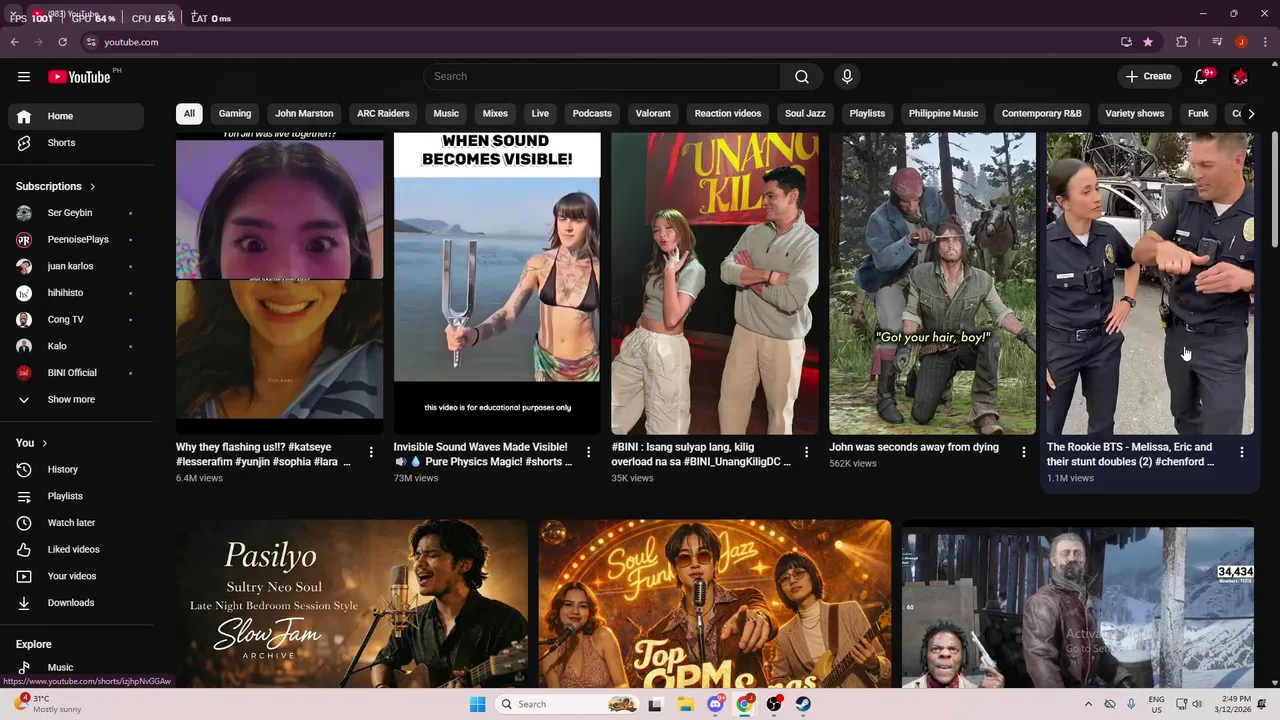Click the YouTube logo
The width and height of the screenshot is (1280, 720).
click(79, 77)
